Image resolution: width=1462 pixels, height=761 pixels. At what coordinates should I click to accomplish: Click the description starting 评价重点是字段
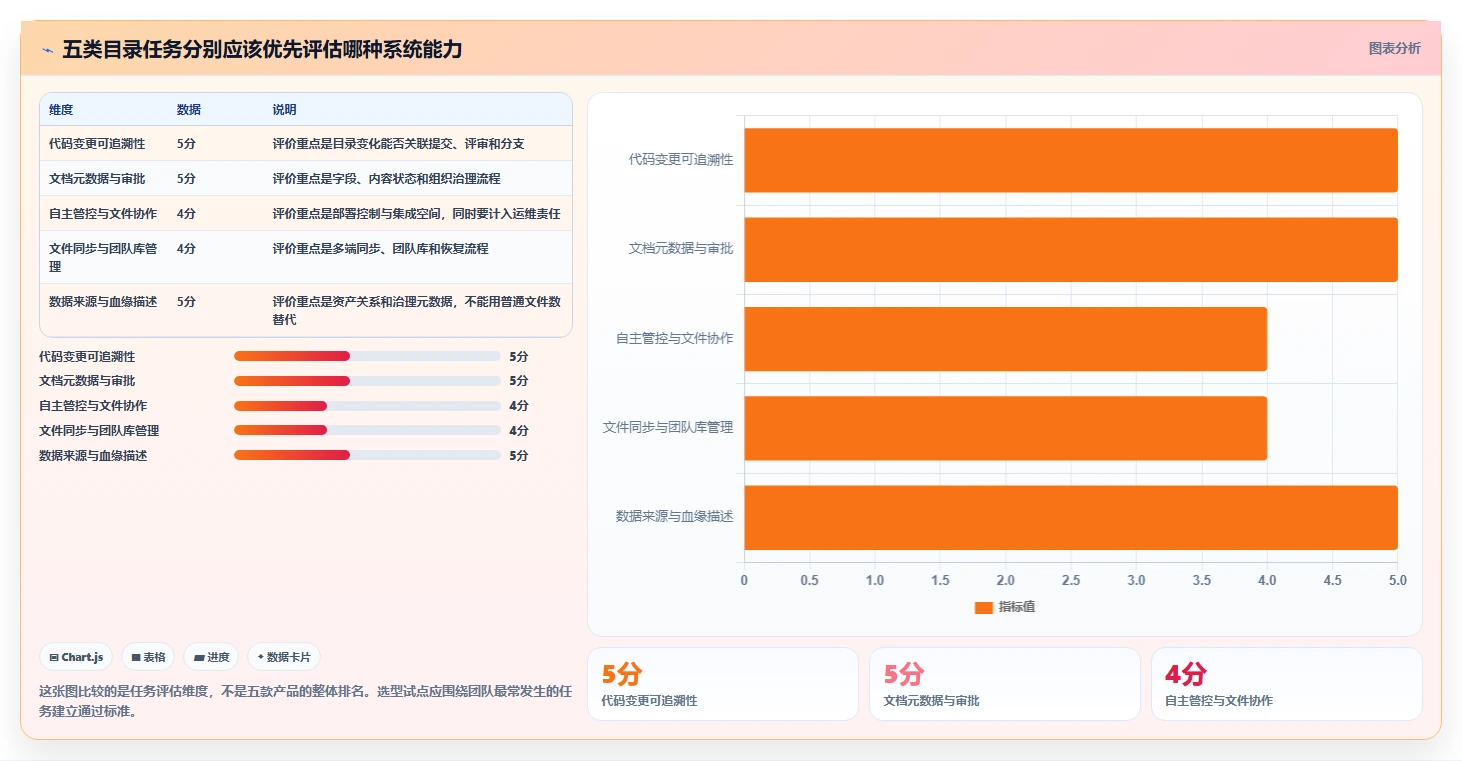387,179
